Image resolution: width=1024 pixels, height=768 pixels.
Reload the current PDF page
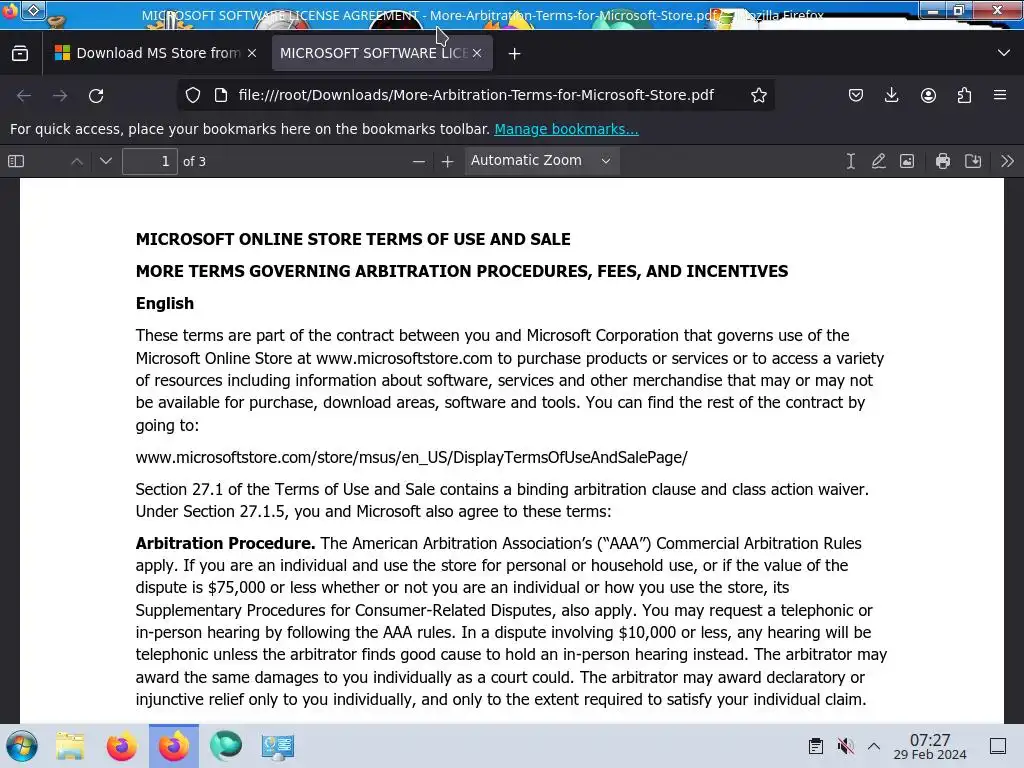coord(96,96)
